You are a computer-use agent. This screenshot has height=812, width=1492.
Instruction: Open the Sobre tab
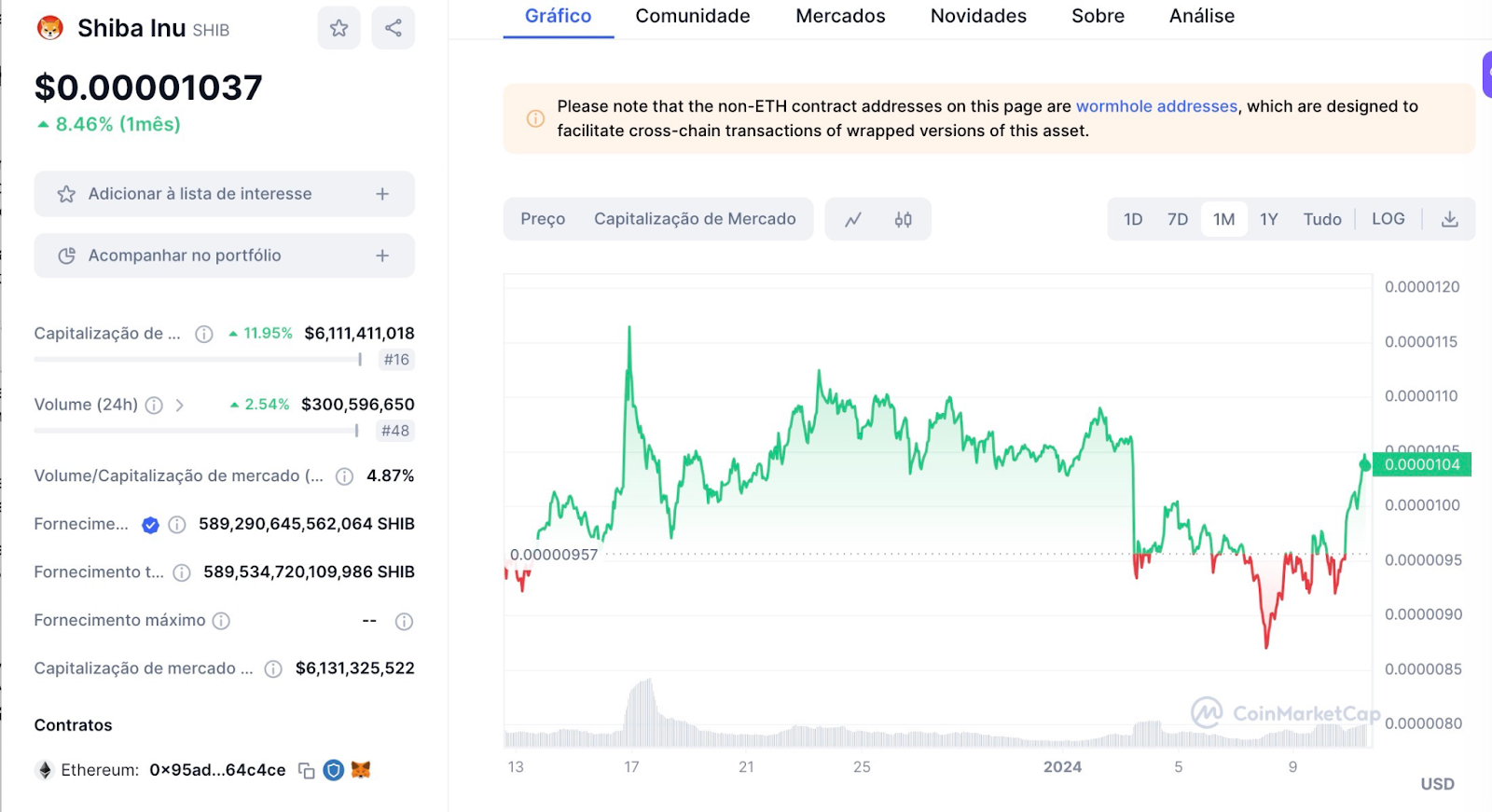coord(1098,16)
